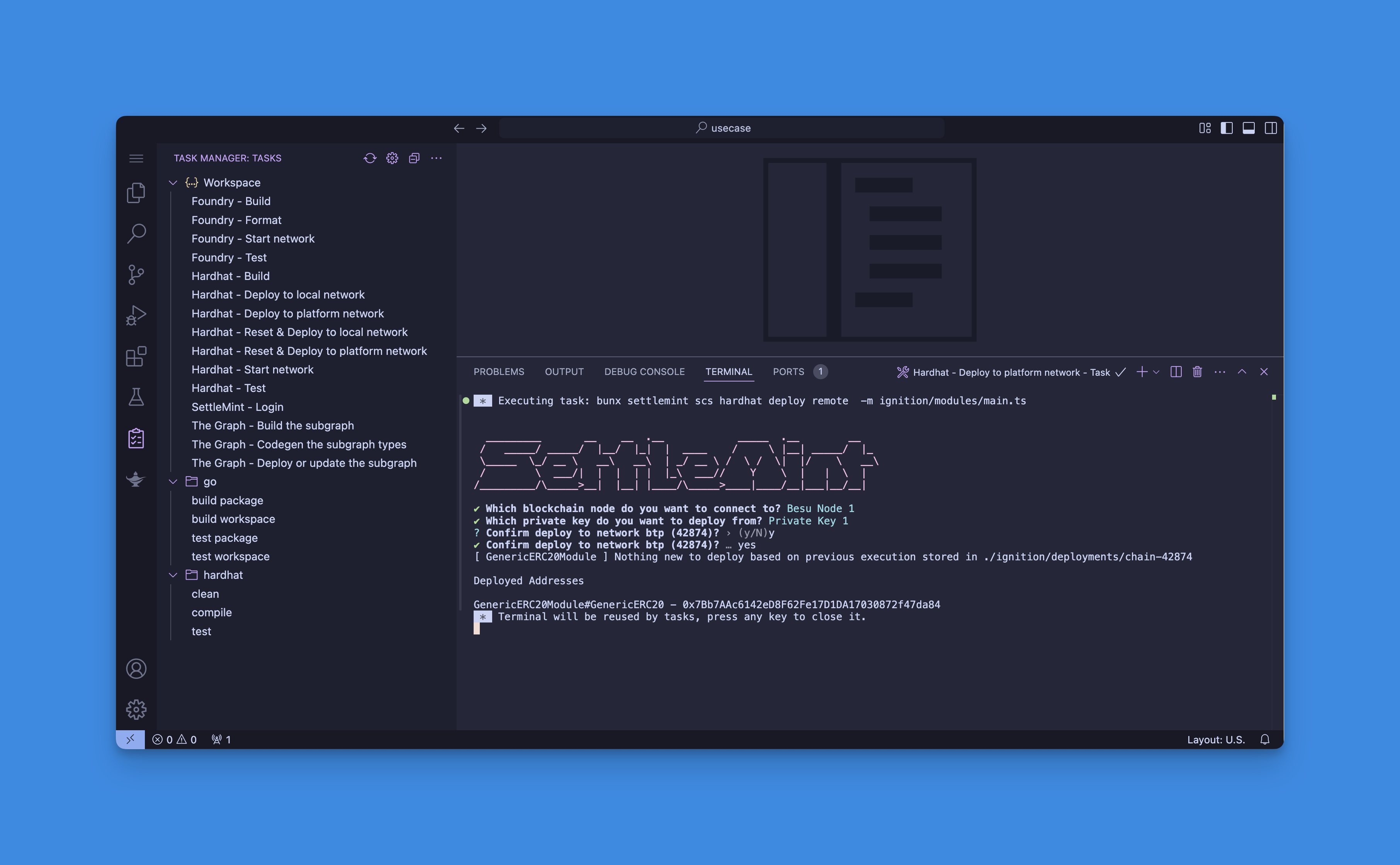The height and width of the screenshot is (865, 1400).
Task: Run the Foundry - Test task
Action: pyautogui.click(x=229, y=258)
